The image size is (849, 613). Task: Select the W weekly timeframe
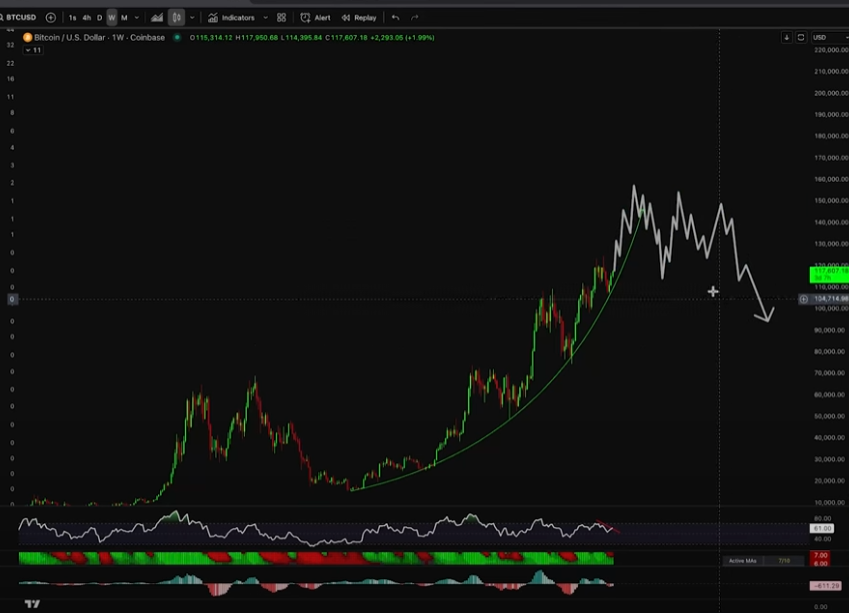[x=112, y=18]
